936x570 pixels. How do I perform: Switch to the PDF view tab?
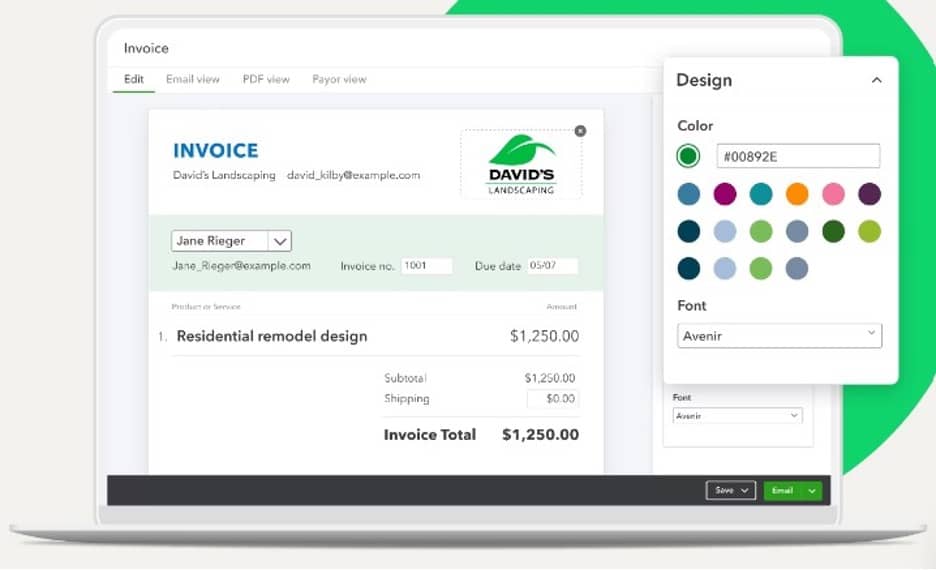pos(265,79)
